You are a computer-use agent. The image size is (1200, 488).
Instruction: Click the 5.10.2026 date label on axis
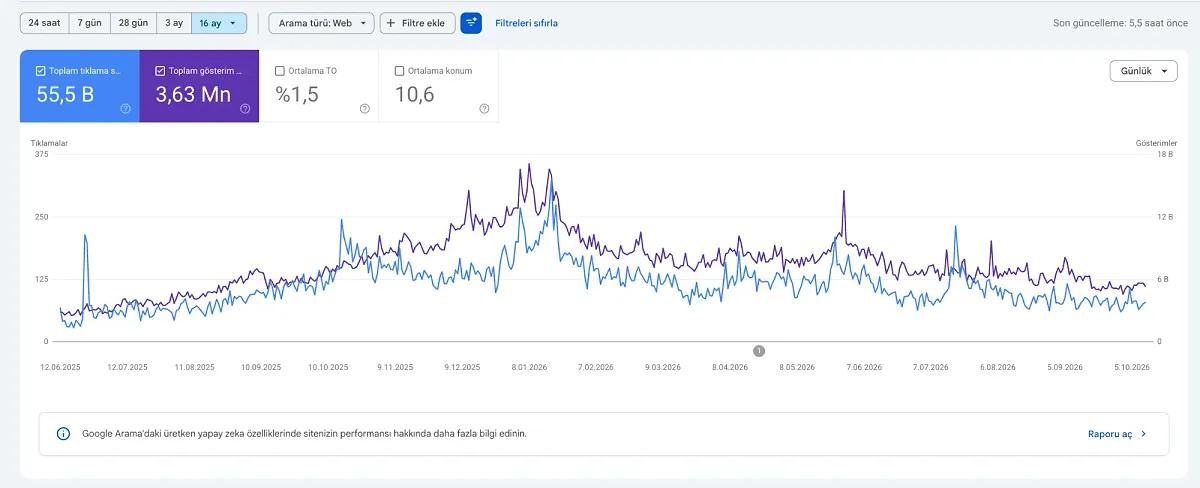(1130, 367)
